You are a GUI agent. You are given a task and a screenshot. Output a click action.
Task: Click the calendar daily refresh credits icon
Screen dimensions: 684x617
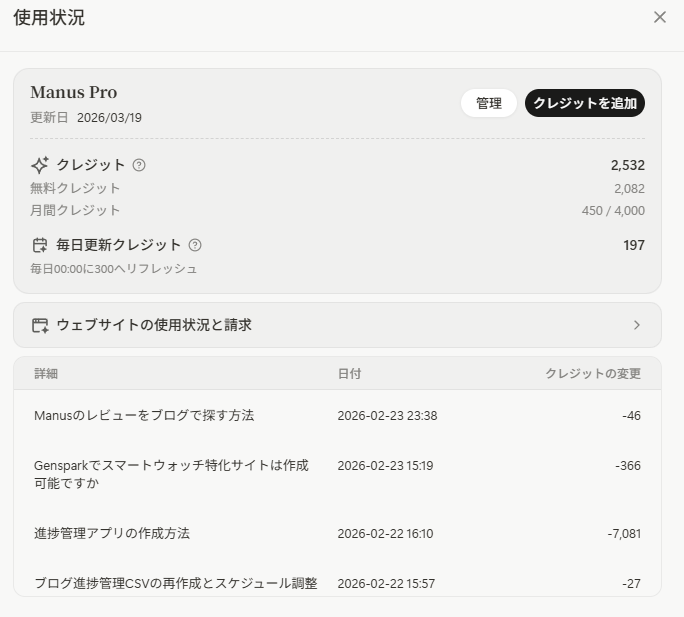(x=40, y=245)
